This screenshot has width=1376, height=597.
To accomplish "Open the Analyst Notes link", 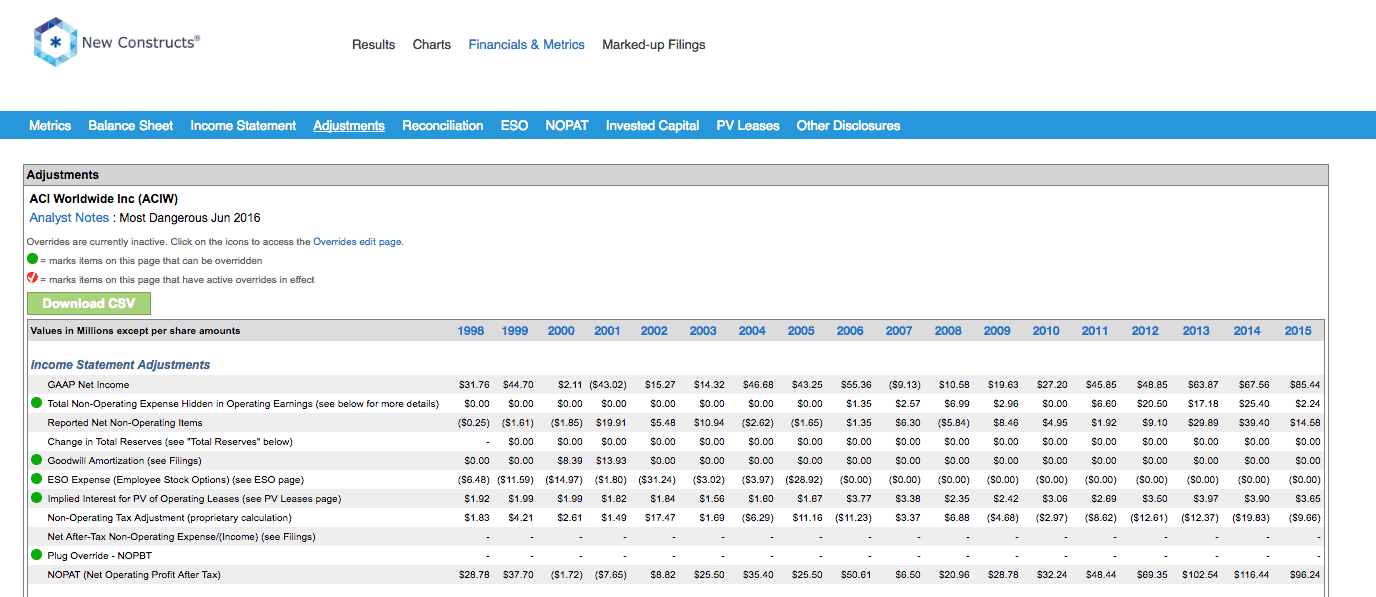I will 69,218.
